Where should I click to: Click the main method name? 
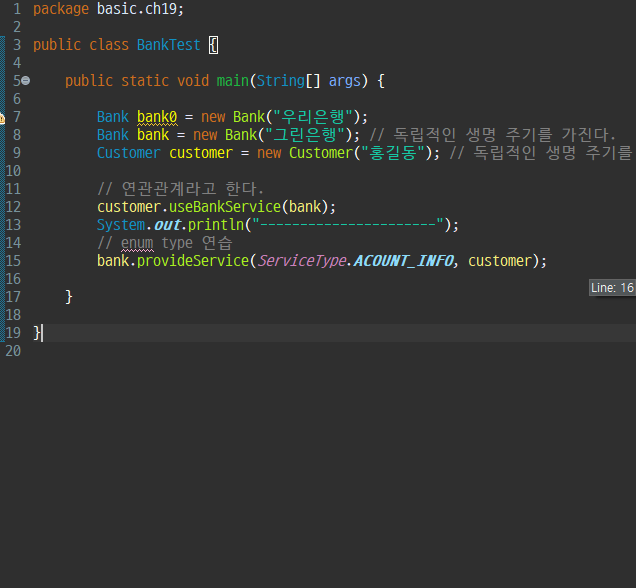(x=232, y=81)
